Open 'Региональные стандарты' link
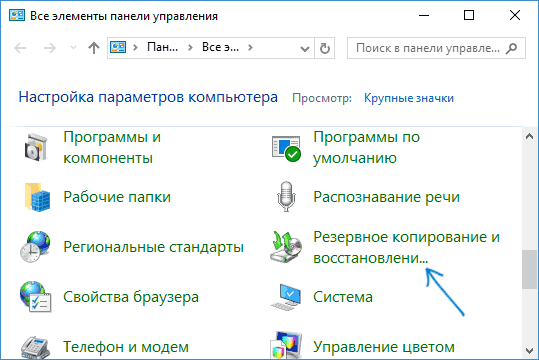 pyautogui.click(x=154, y=247)
